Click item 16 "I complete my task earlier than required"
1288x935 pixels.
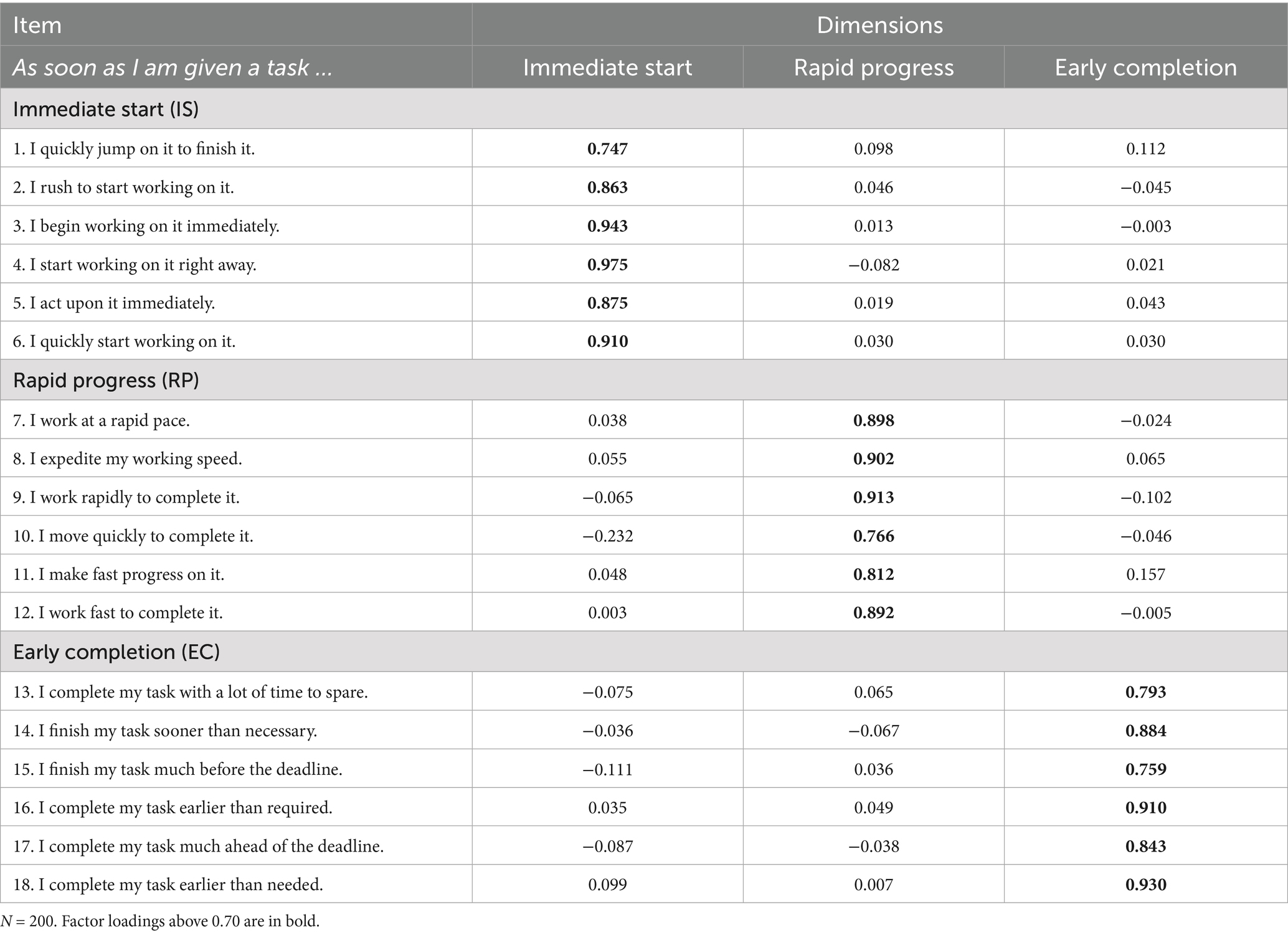click(x=173, y=808)
